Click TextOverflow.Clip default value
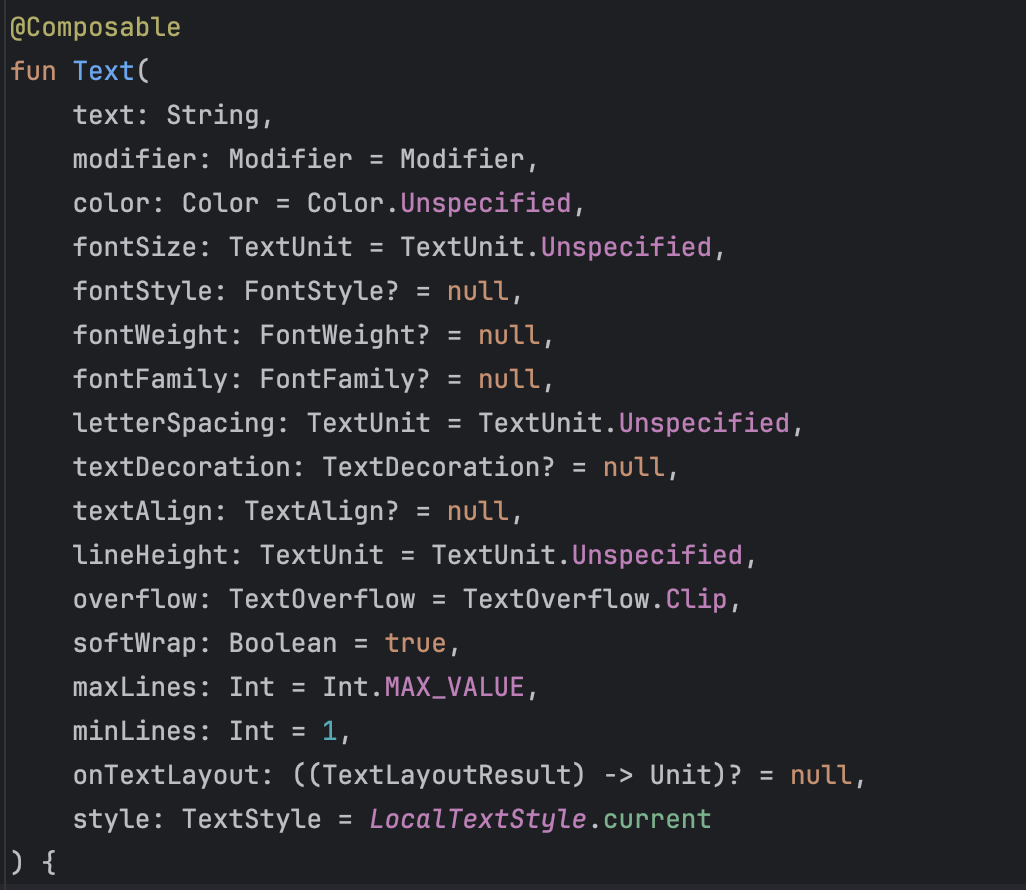The height and width of the screenshot is (890, 1026). (595, 599)
